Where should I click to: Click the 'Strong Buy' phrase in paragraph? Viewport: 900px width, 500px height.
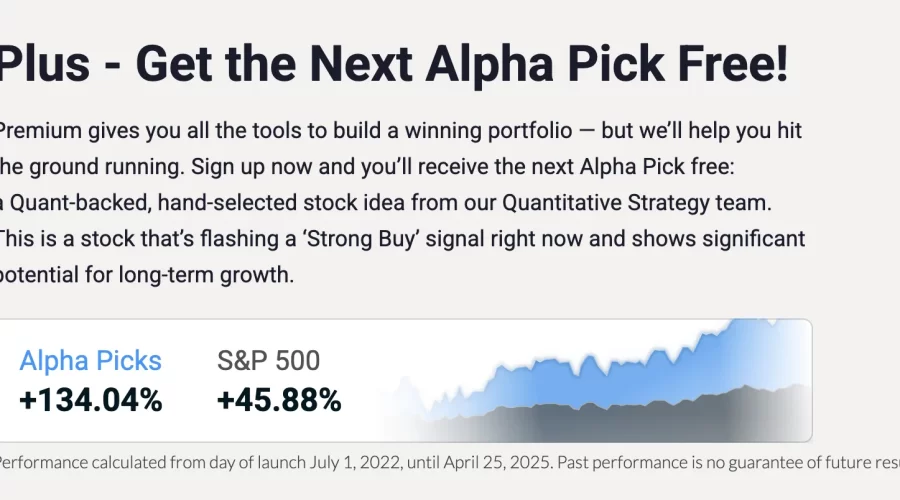[361, 239]
